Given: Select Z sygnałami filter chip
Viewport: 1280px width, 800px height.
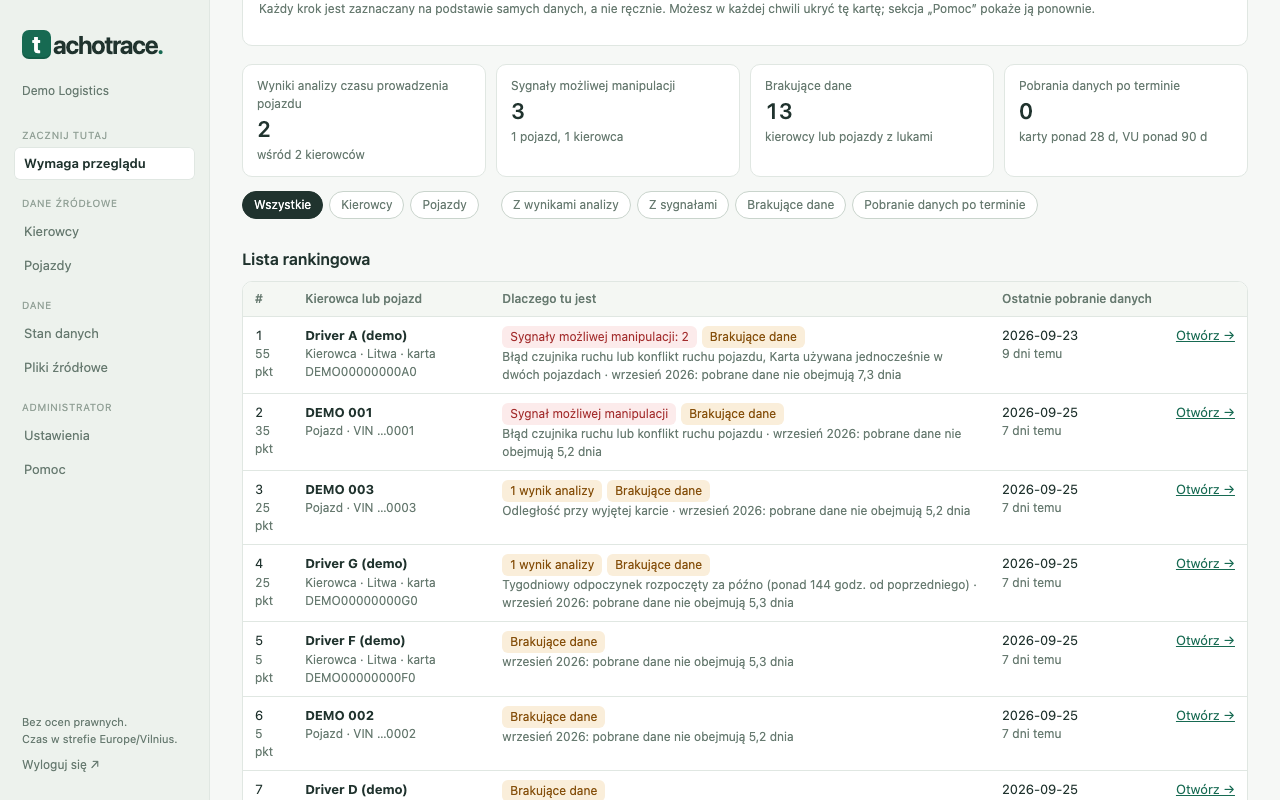Looking at the screenshot, I should click(683, 205).
